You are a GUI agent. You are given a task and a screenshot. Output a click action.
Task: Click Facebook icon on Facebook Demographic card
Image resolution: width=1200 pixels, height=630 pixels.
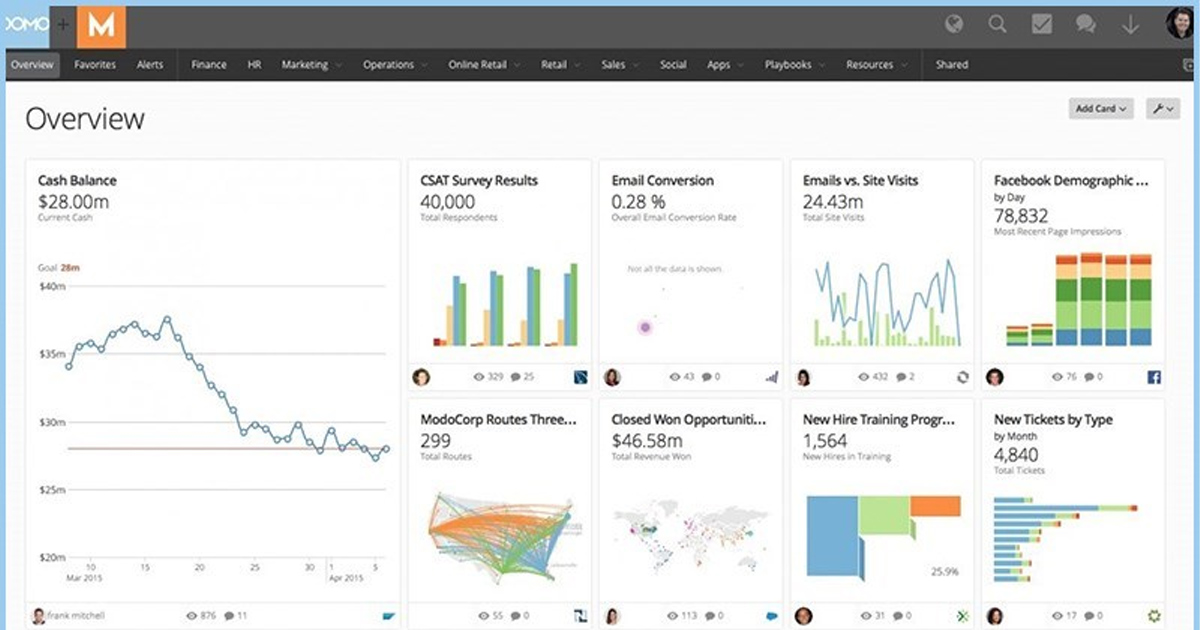(x=1153, y=377)
